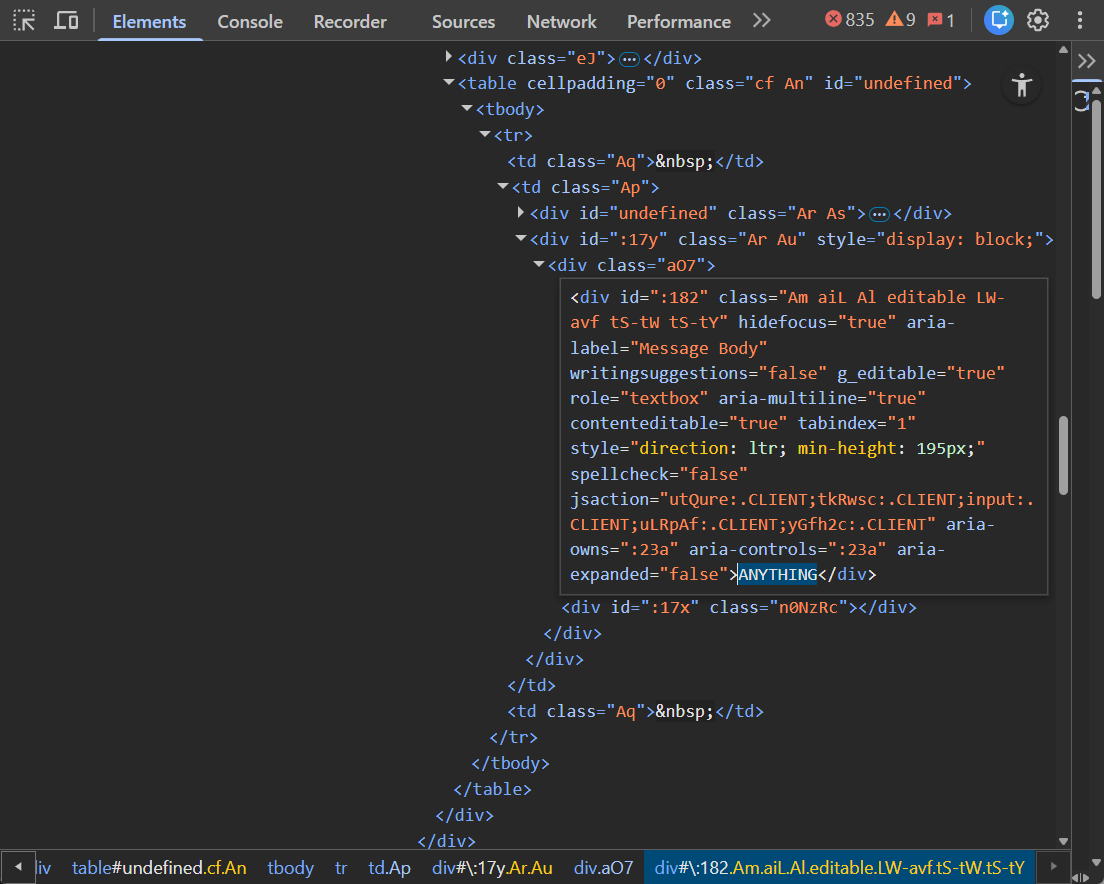Viewport: 1104px width, 884px height.
Task: Expand the collapsed ellipsis in div eJ
Action: (x=629, y=58)
